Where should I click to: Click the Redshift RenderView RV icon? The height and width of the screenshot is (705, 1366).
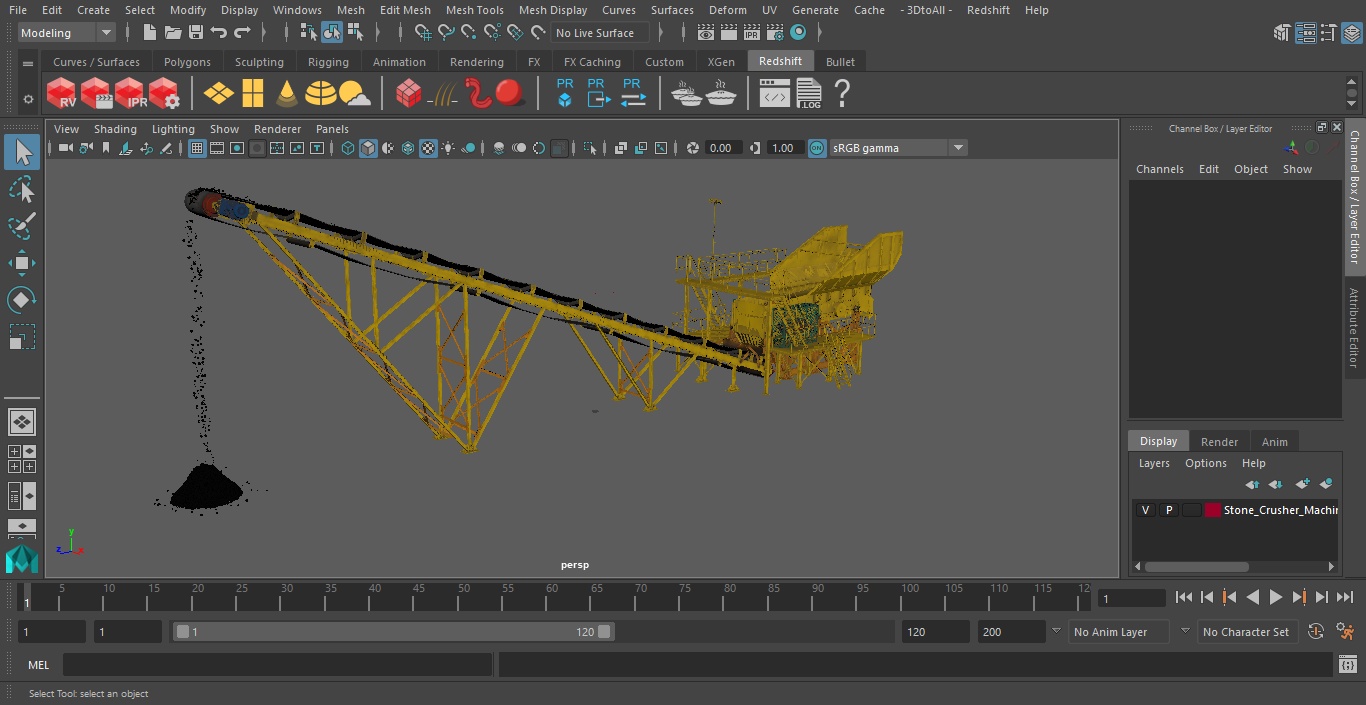[62, 94]
